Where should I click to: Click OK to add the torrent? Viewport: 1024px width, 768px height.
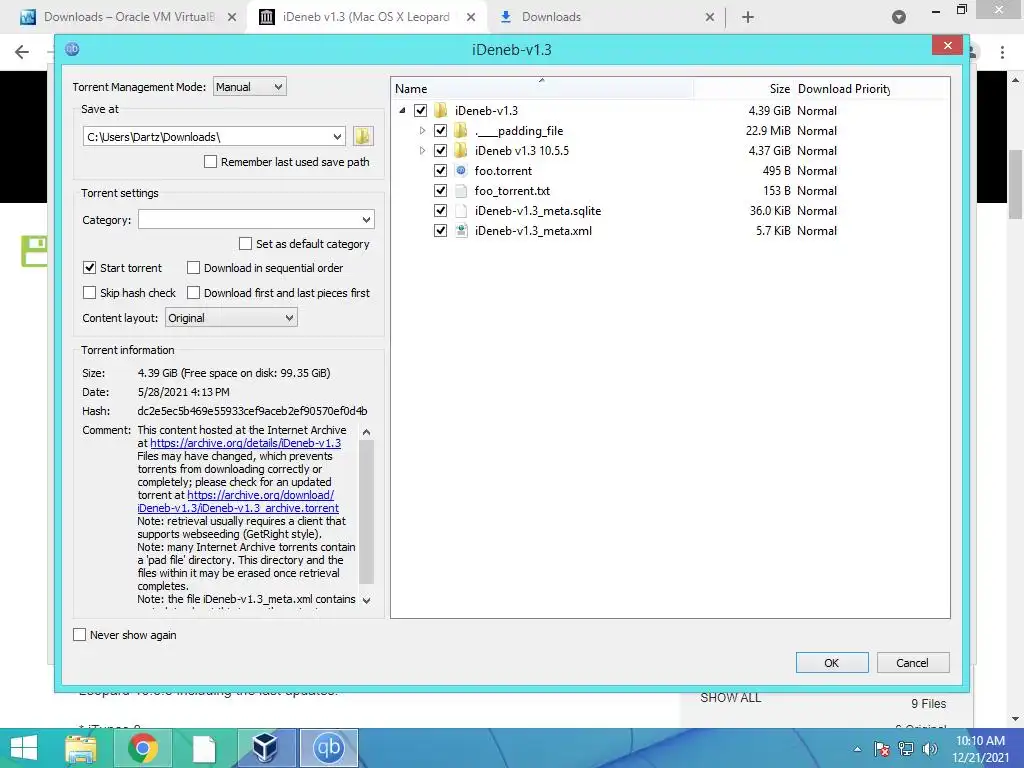coord(832,663)
